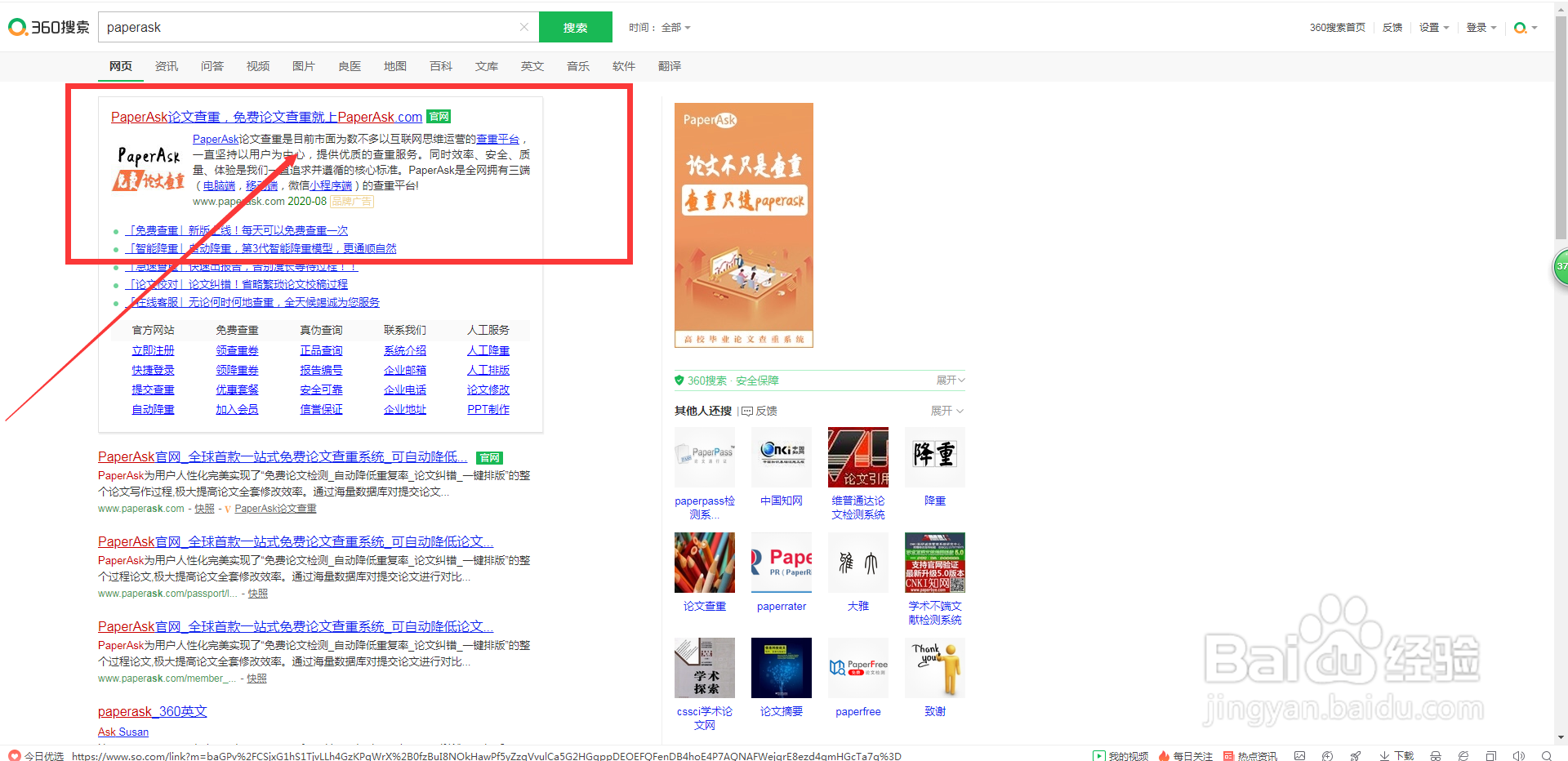Screen dimensions: 1568x761
Task: Click the 今日优选 icon in the status bar
Action: 14,755
